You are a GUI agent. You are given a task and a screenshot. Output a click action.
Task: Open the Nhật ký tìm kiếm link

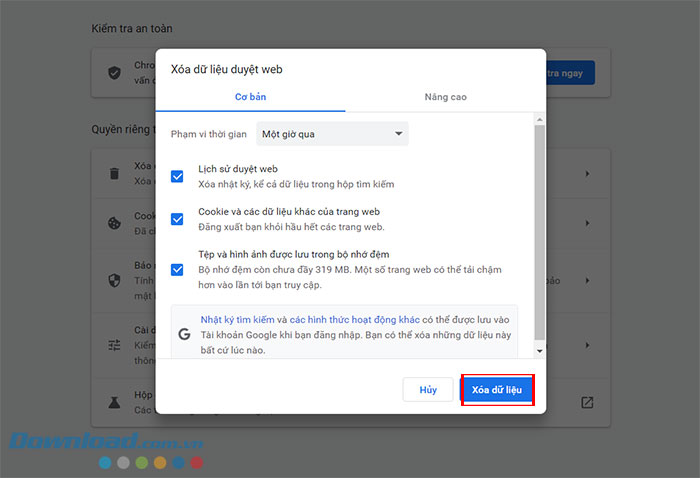tap(237, 319)
